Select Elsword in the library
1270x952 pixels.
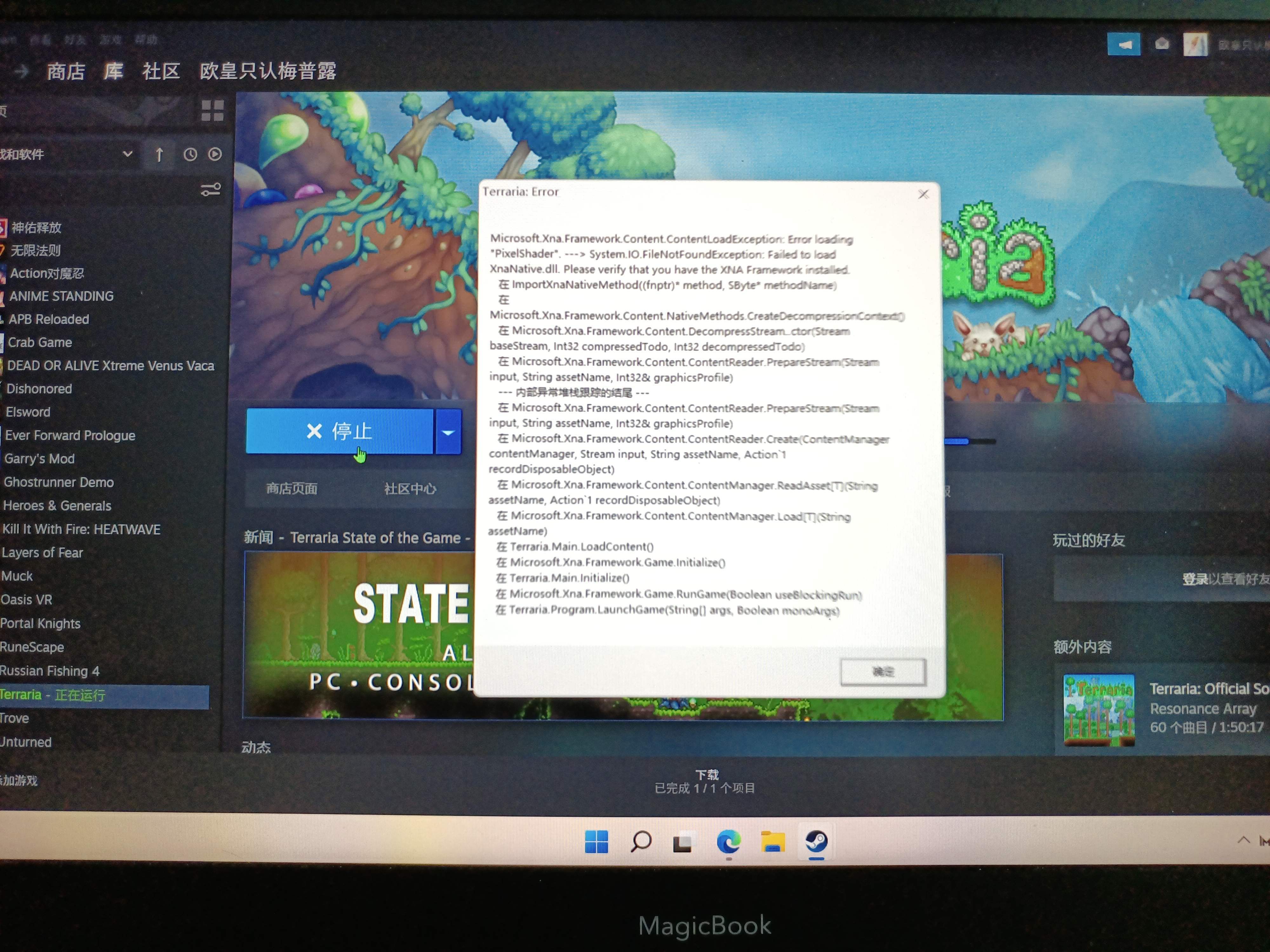[28, 412]
